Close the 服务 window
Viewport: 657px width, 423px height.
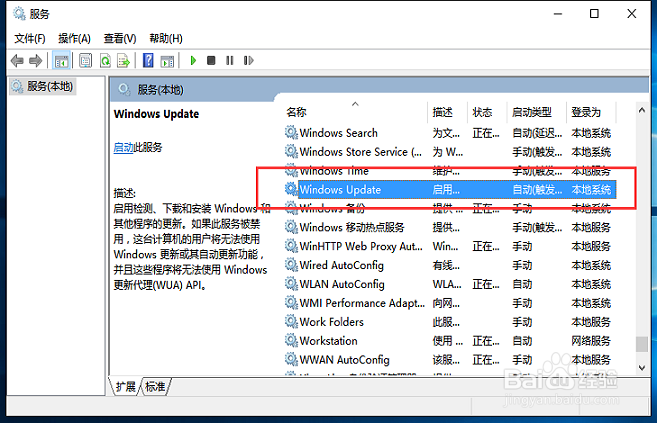(631, 14)
